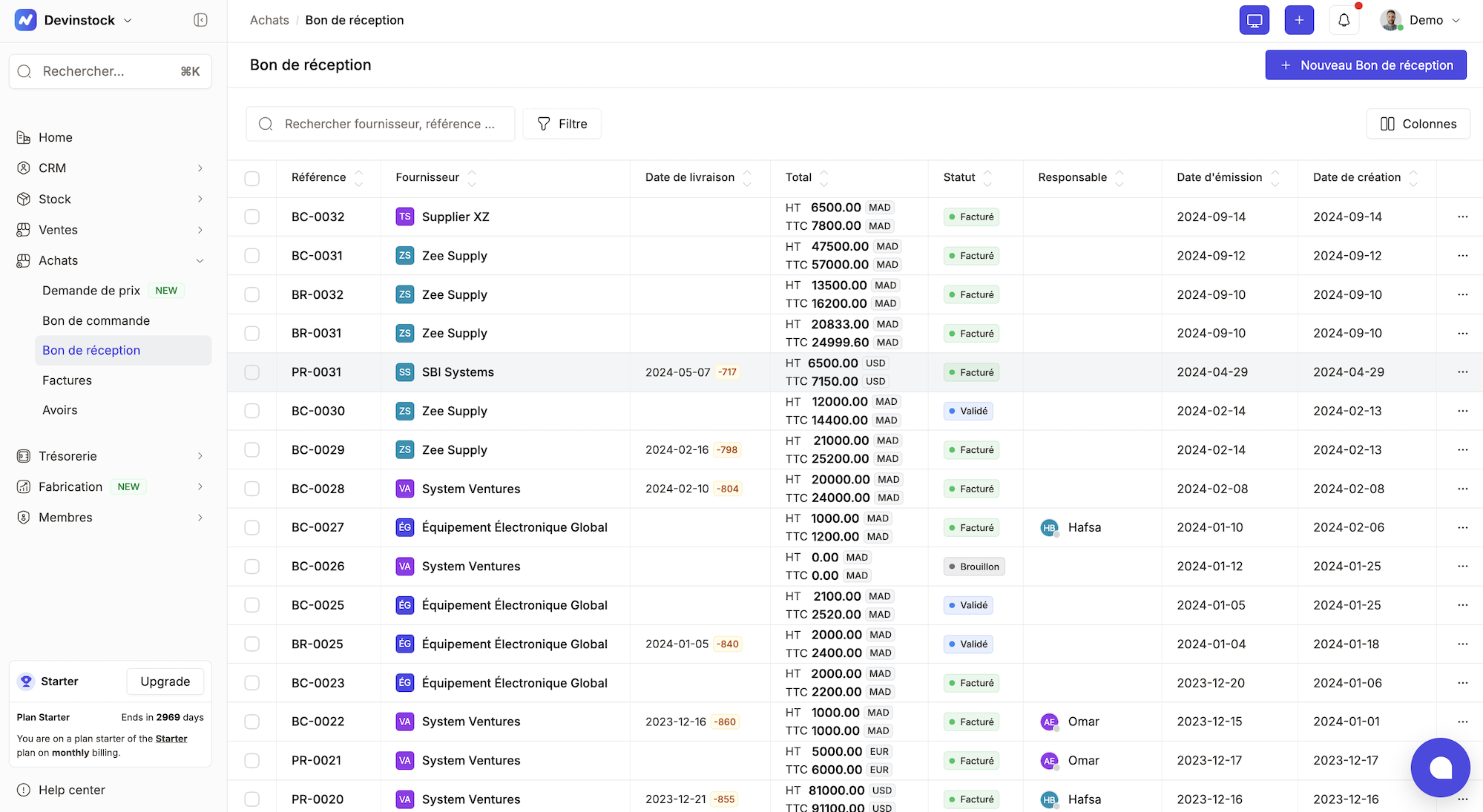Click the Filtre funnel button
The width and height of the screenshot is (1483, 812).
[562, 124]
